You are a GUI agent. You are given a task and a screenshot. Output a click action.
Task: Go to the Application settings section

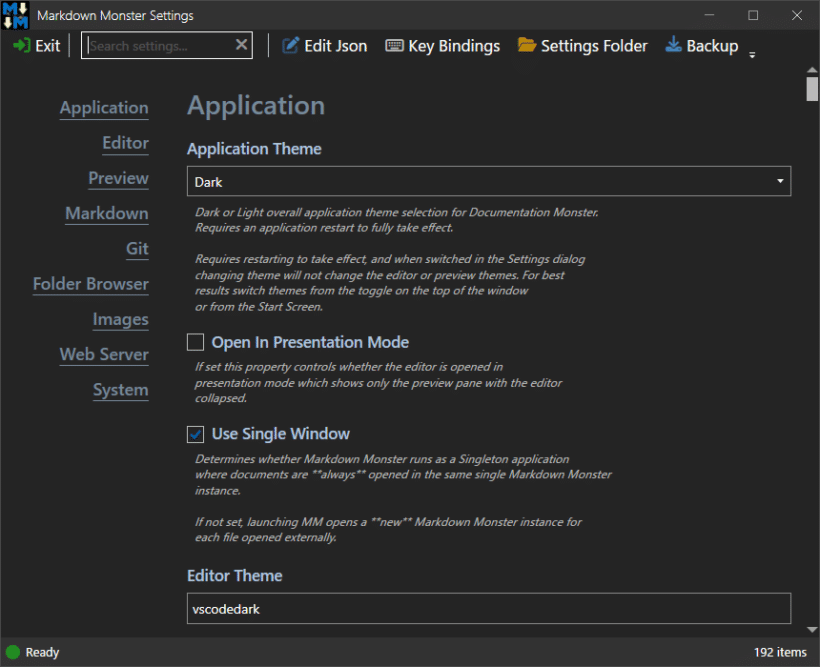click(104, 108)
